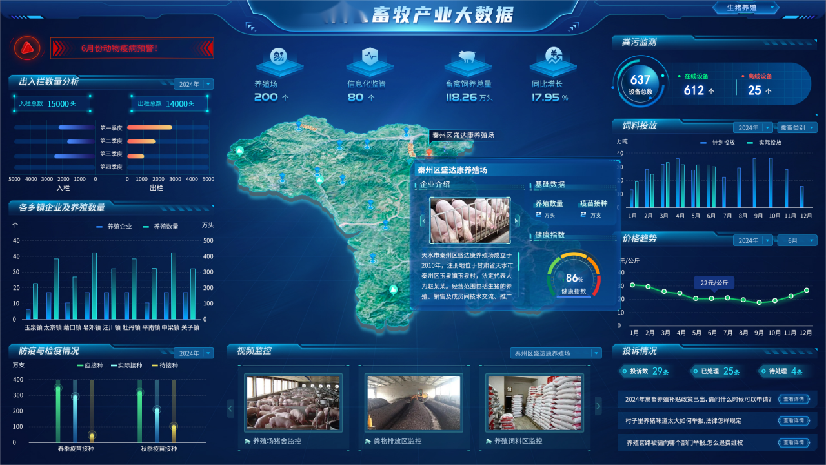826x465 pixels.
Task: Click the red disease warning triangle icon
Action: (25, 46)
